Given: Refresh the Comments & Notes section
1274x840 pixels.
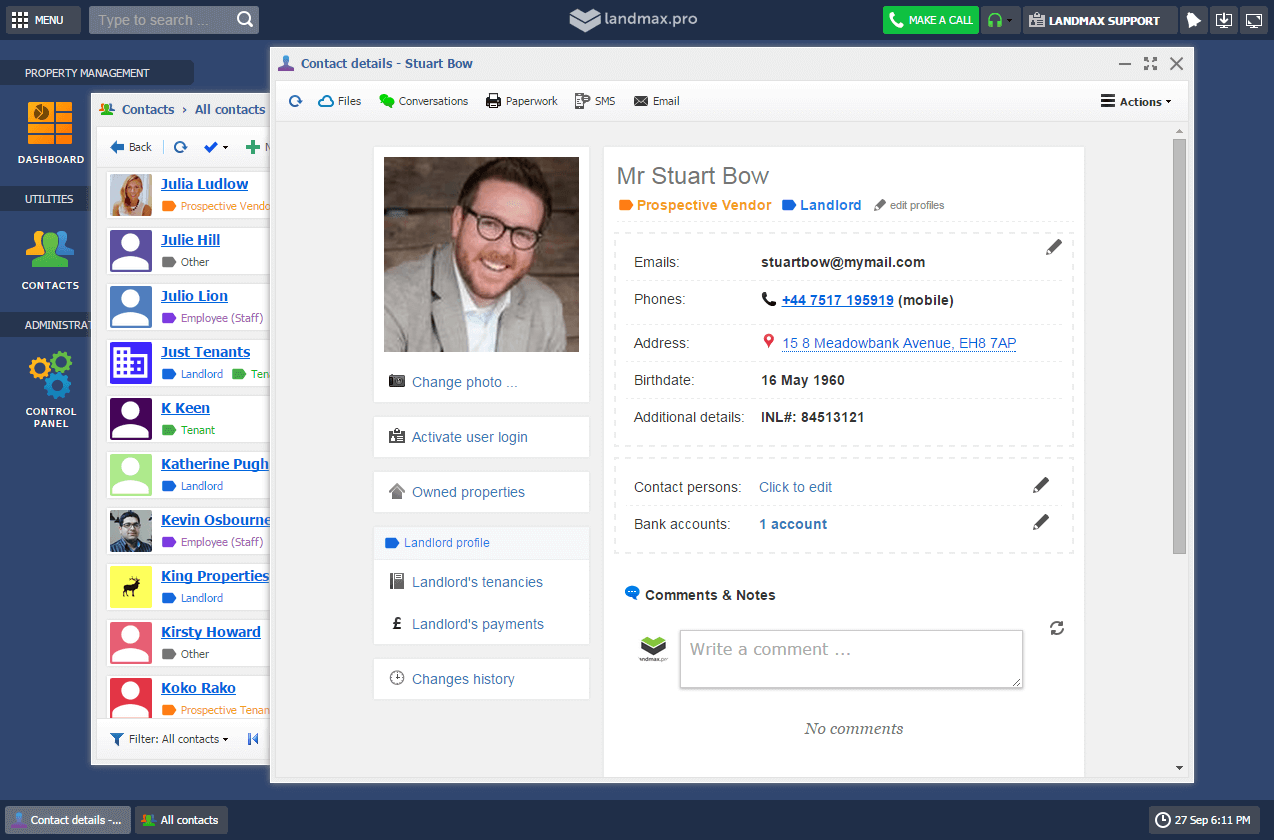Looking at the screenshot, I should pyautogui.click(x=1057, y=628).
